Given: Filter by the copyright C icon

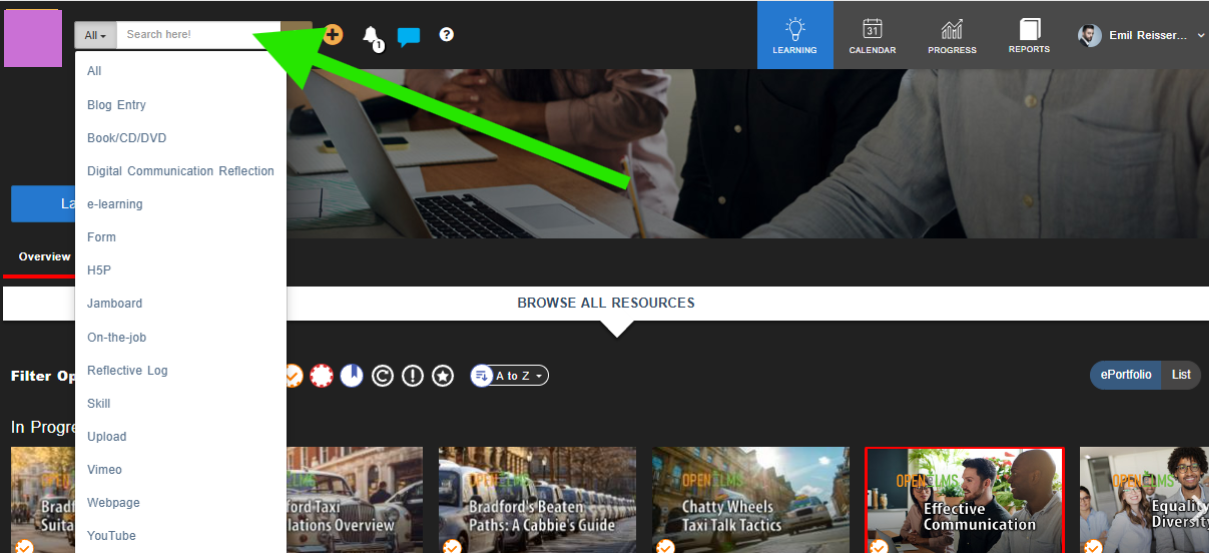Looking at the screenshot, I should click(x=382, y=376).
